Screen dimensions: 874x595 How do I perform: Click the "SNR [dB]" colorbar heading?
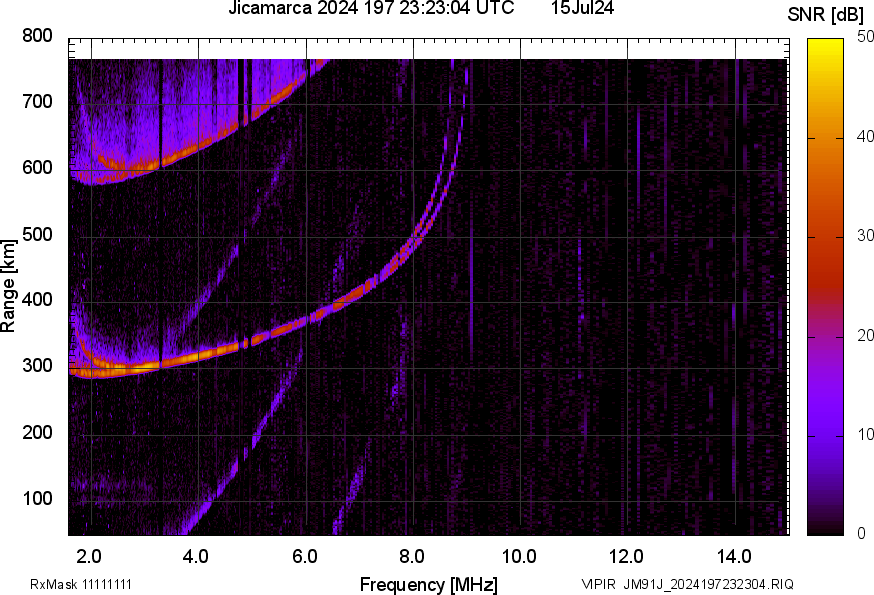(x=826, y=15)
